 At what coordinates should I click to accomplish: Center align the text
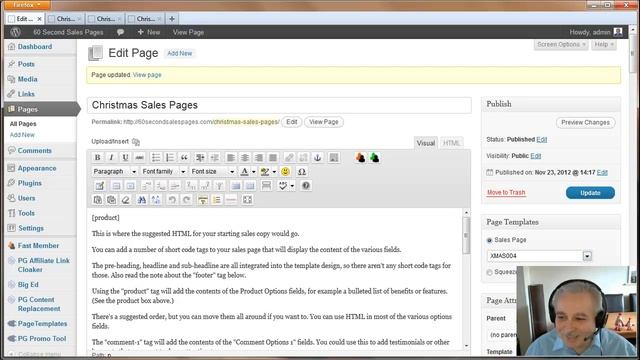(x=245, y=158)
